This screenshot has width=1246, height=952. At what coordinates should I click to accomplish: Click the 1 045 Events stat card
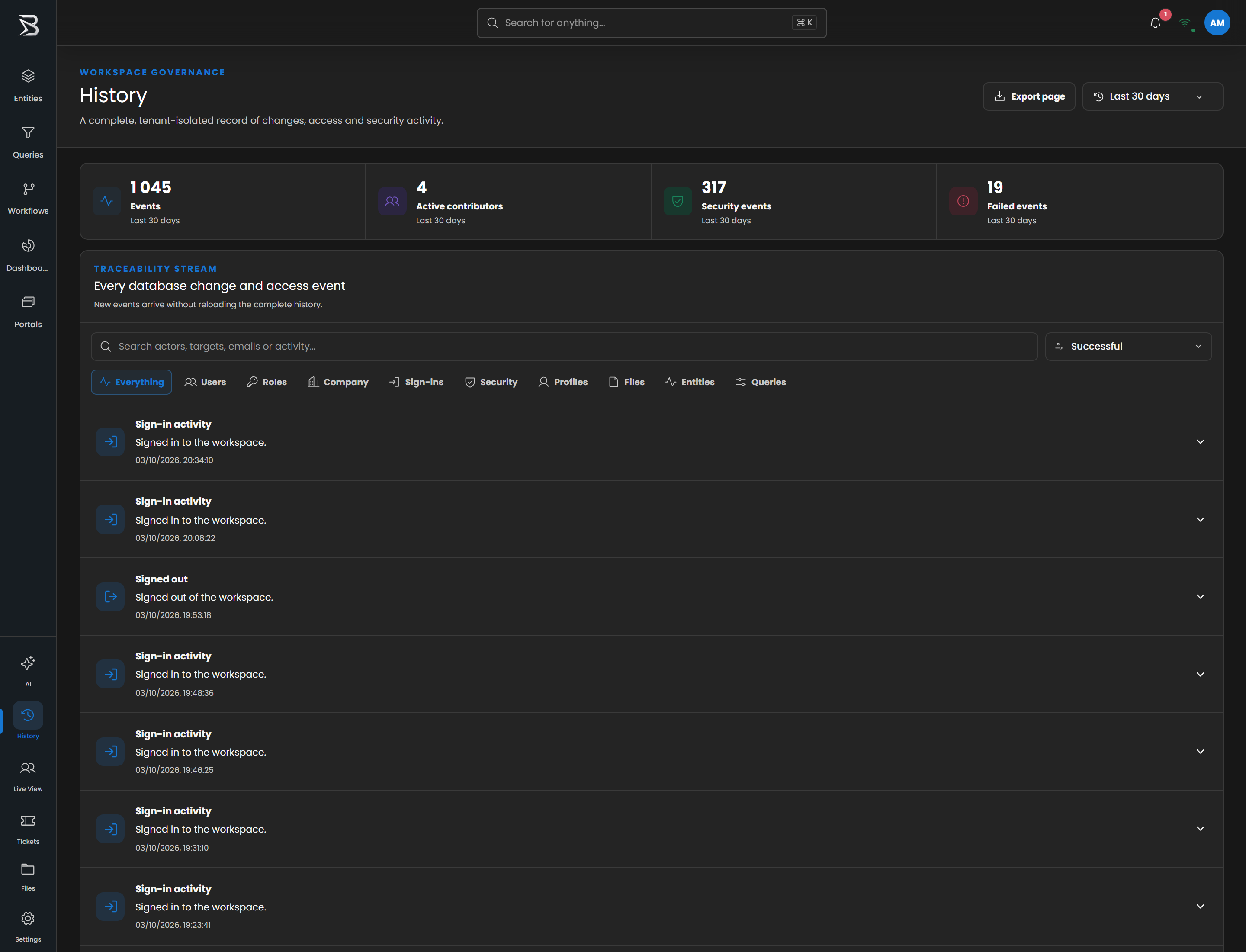223,201
